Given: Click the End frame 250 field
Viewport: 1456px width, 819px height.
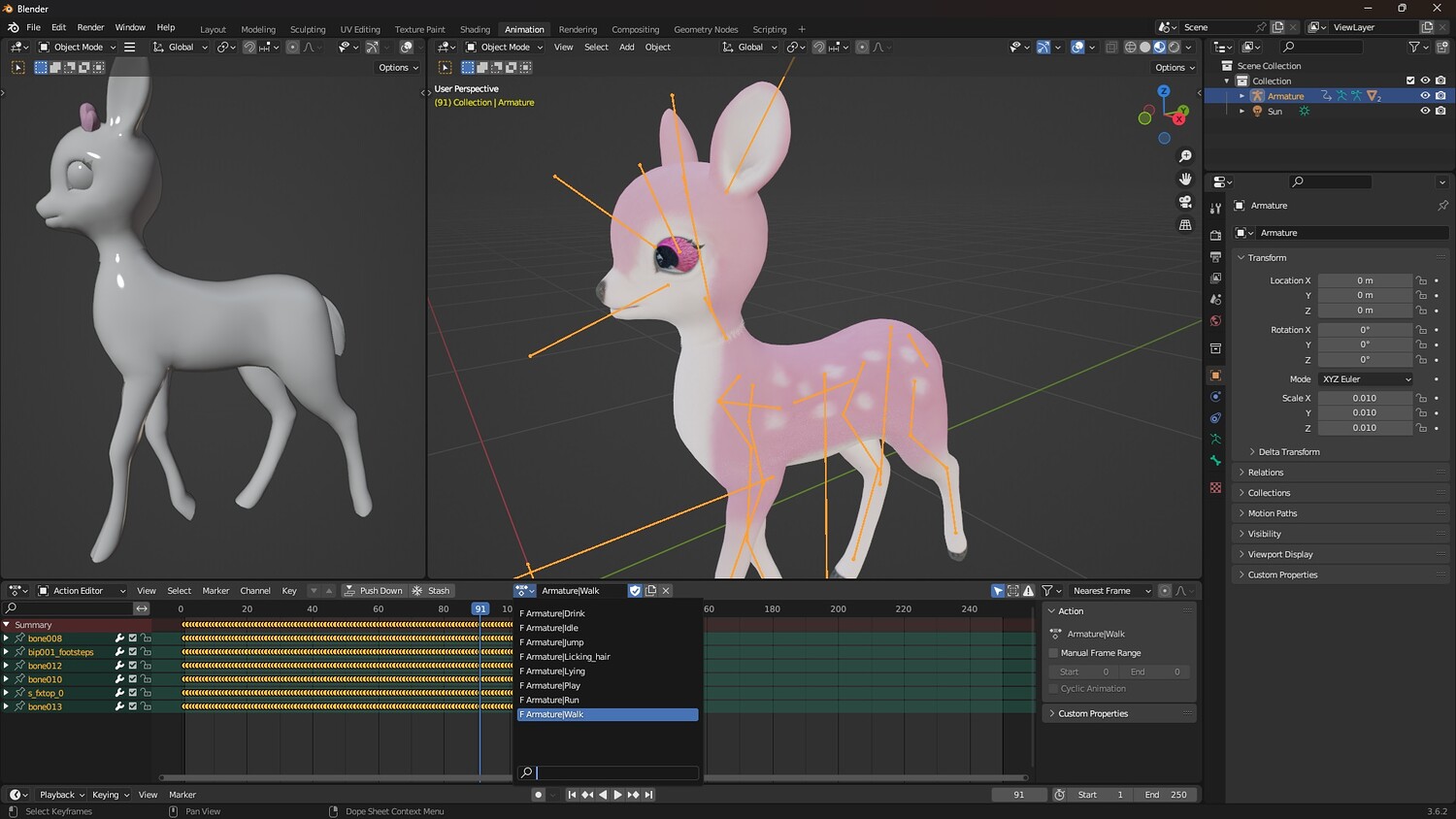Looking at the screenshot, I should [1166, 795].
